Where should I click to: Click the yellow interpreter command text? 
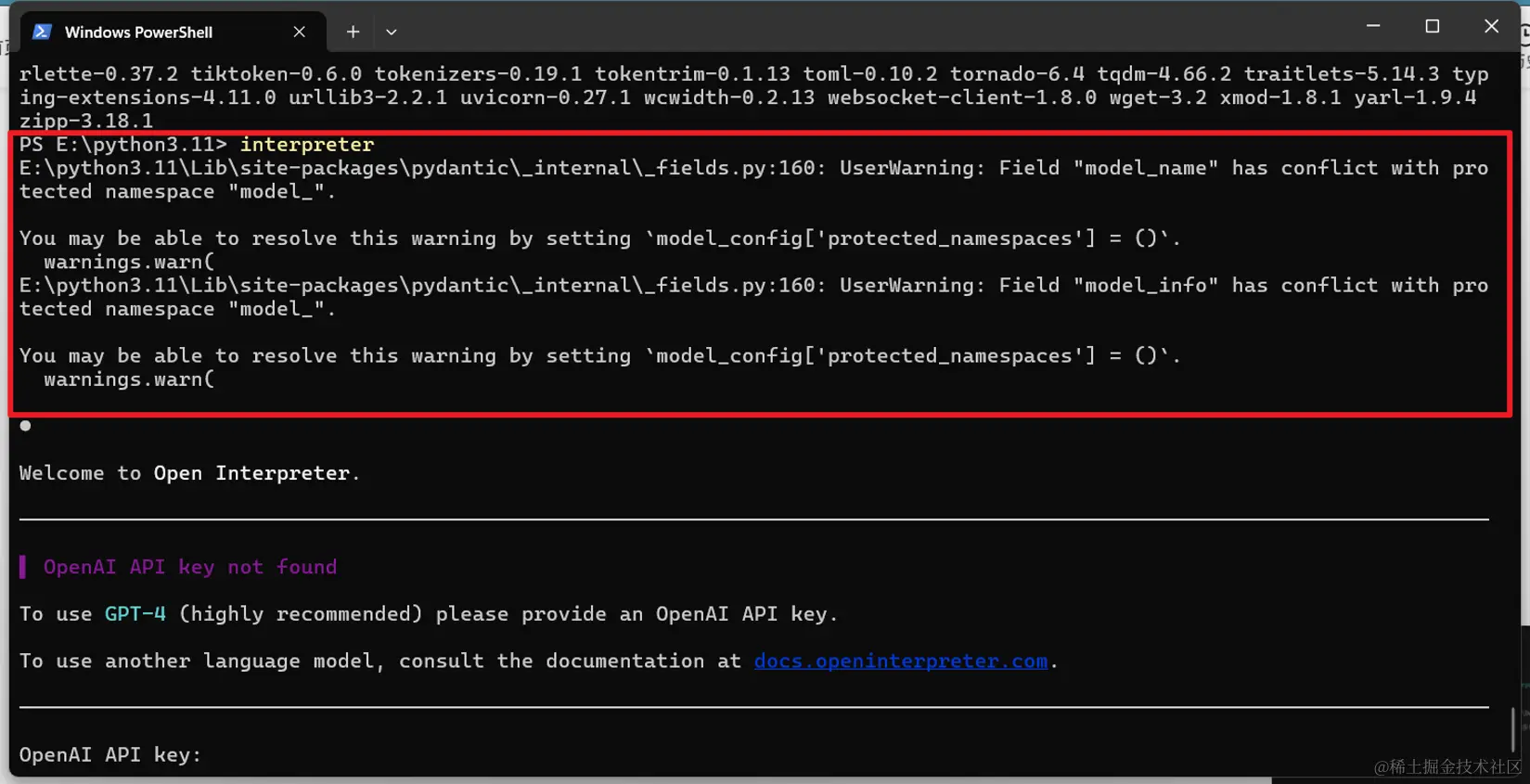[x=307, y=144]
